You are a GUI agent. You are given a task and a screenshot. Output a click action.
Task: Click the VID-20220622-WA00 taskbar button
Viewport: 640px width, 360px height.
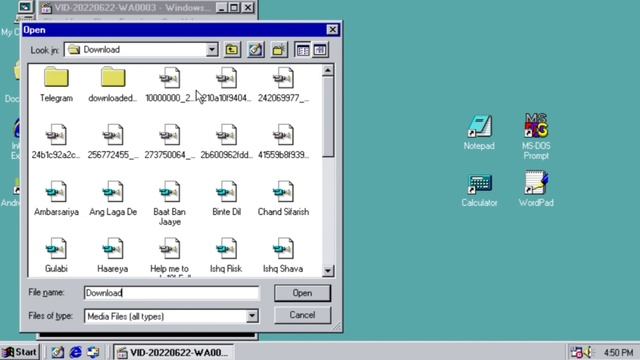coord(173,352)
